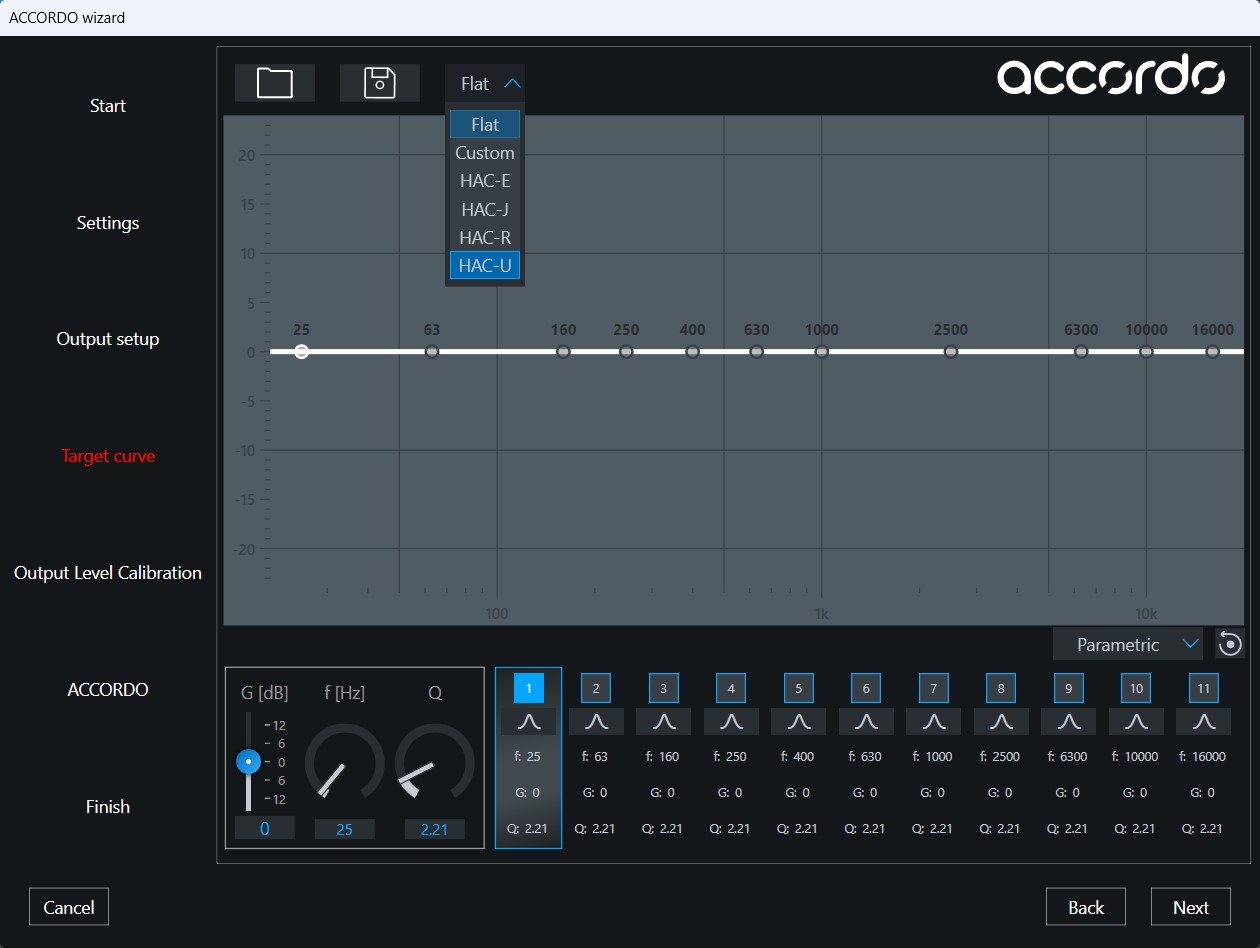Save the target curve using floppy disk icon
This screenshot has width=1260, height=948.
[x=380, y=83]
